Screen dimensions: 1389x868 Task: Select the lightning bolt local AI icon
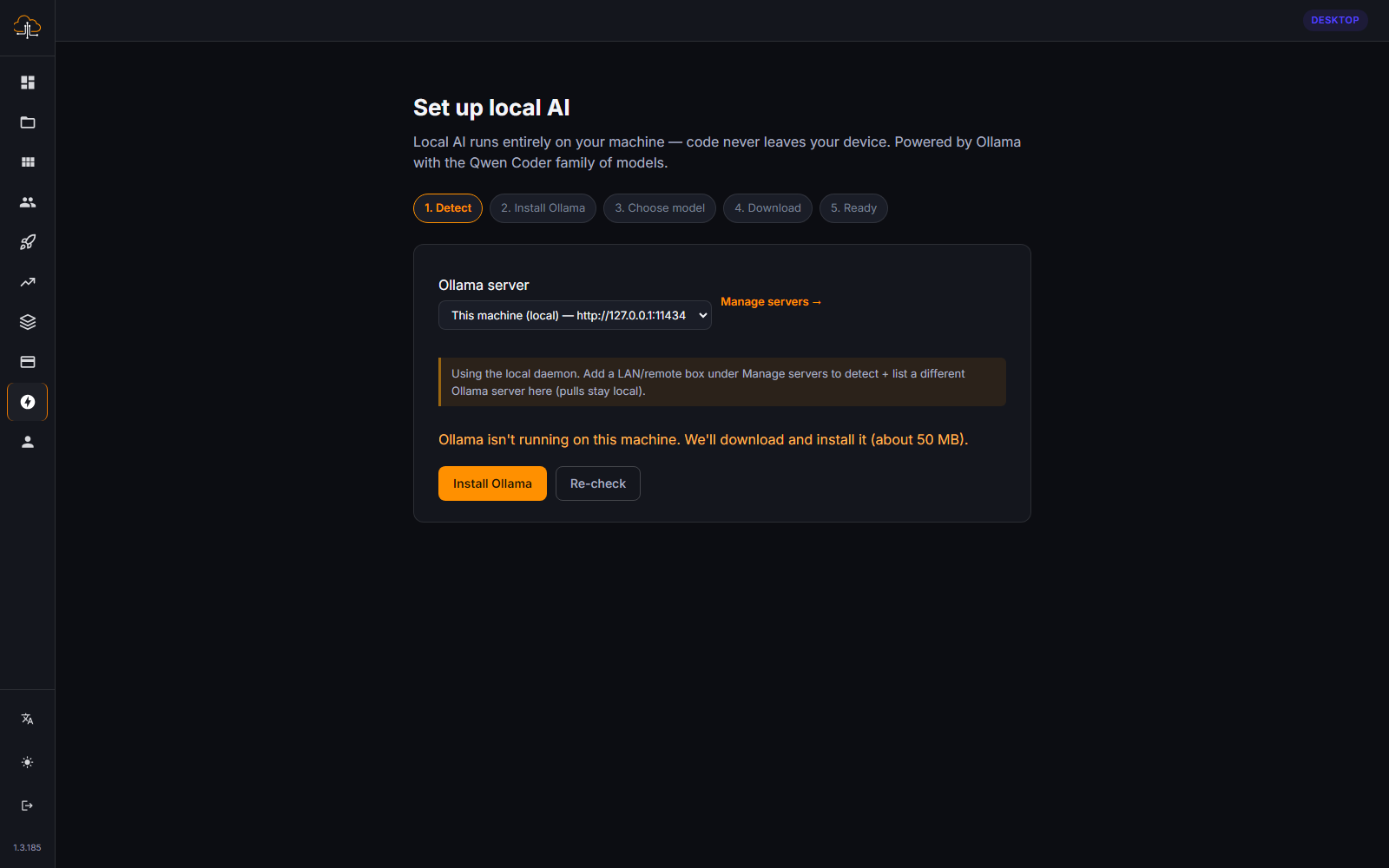coord(28,402)
